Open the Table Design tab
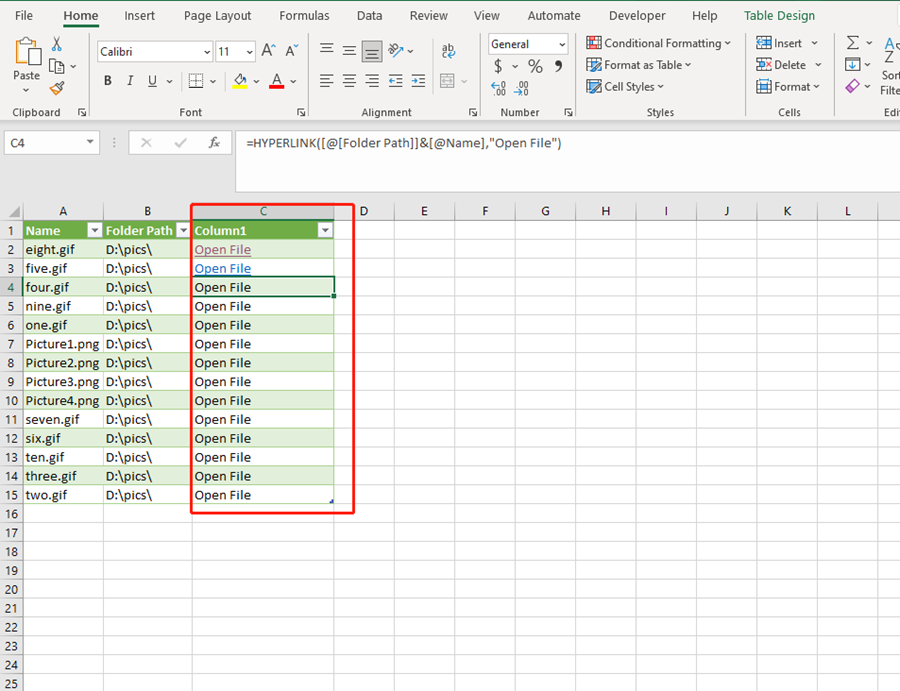The width and height of the screenshot is (900, 691). [779, 16]
